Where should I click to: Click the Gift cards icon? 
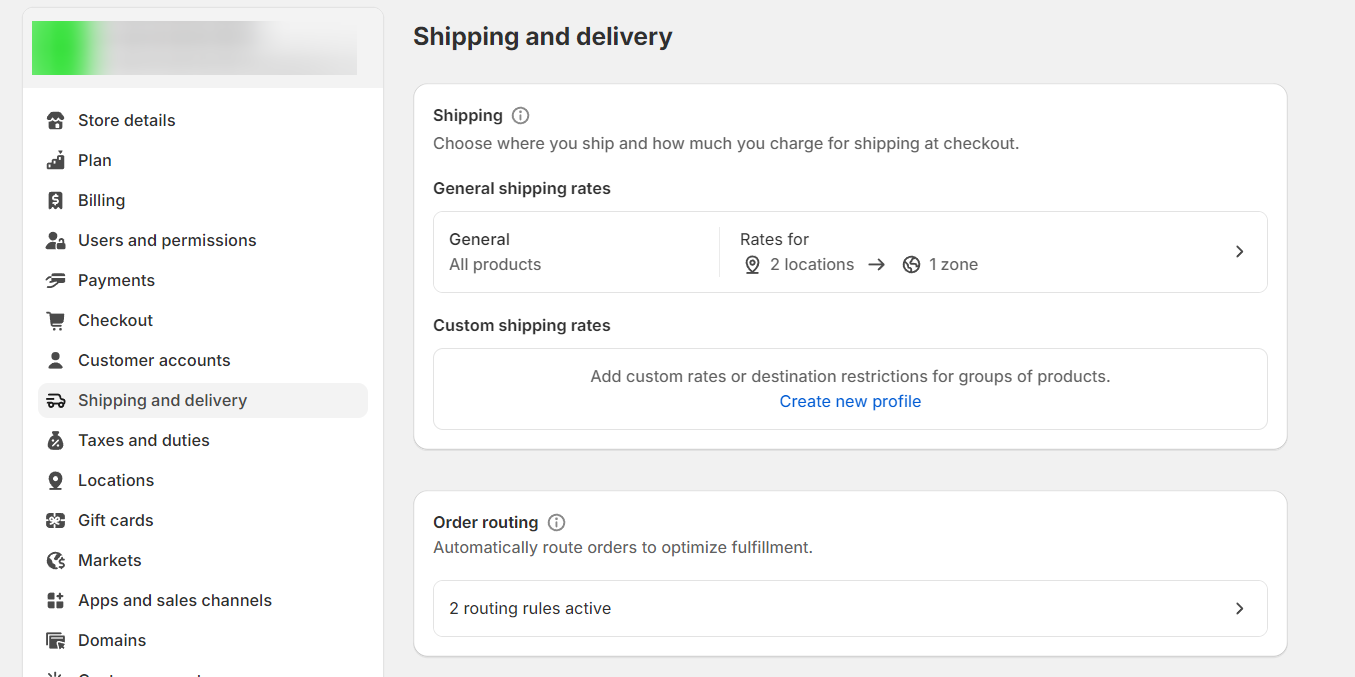click(x=56, y=521)
